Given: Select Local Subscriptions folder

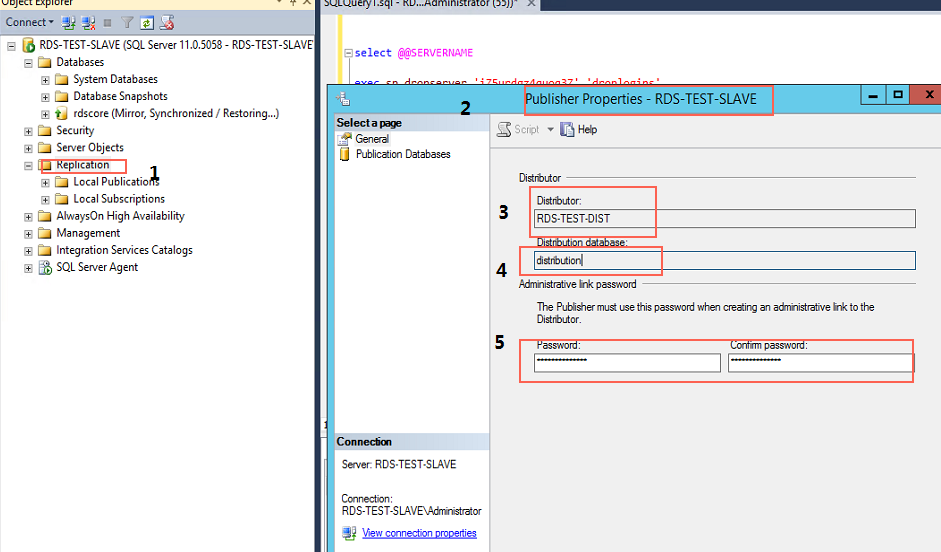Looking at the screenshot, I should [119, 199].
